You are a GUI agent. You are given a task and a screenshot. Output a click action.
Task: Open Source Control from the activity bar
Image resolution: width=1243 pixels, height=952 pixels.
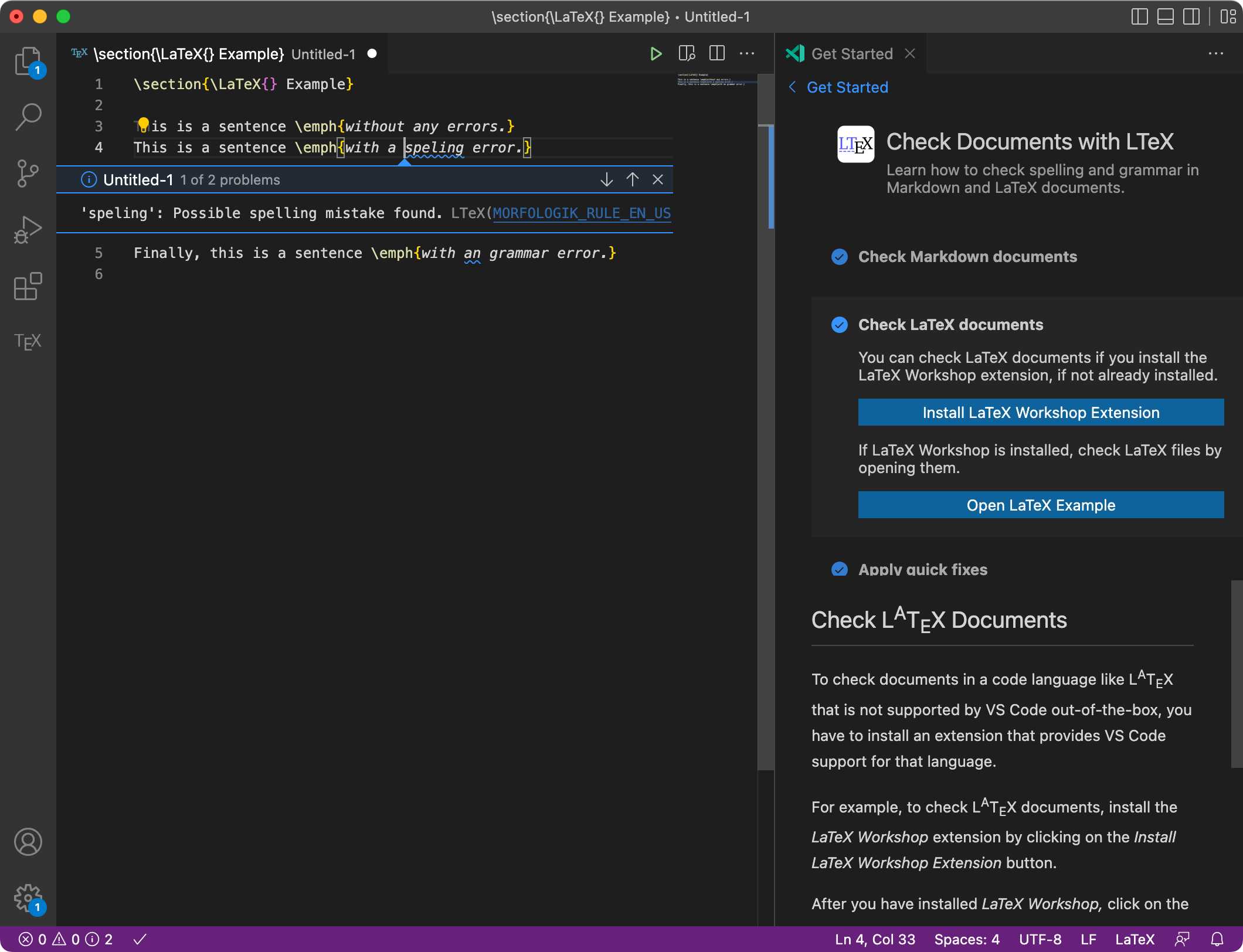[28, 173]
